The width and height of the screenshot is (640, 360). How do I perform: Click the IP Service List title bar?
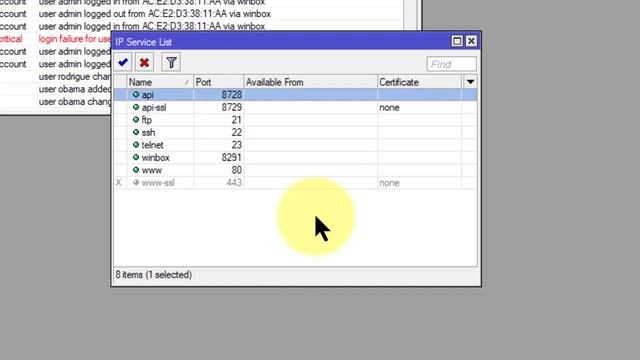(x=282, y=42)
